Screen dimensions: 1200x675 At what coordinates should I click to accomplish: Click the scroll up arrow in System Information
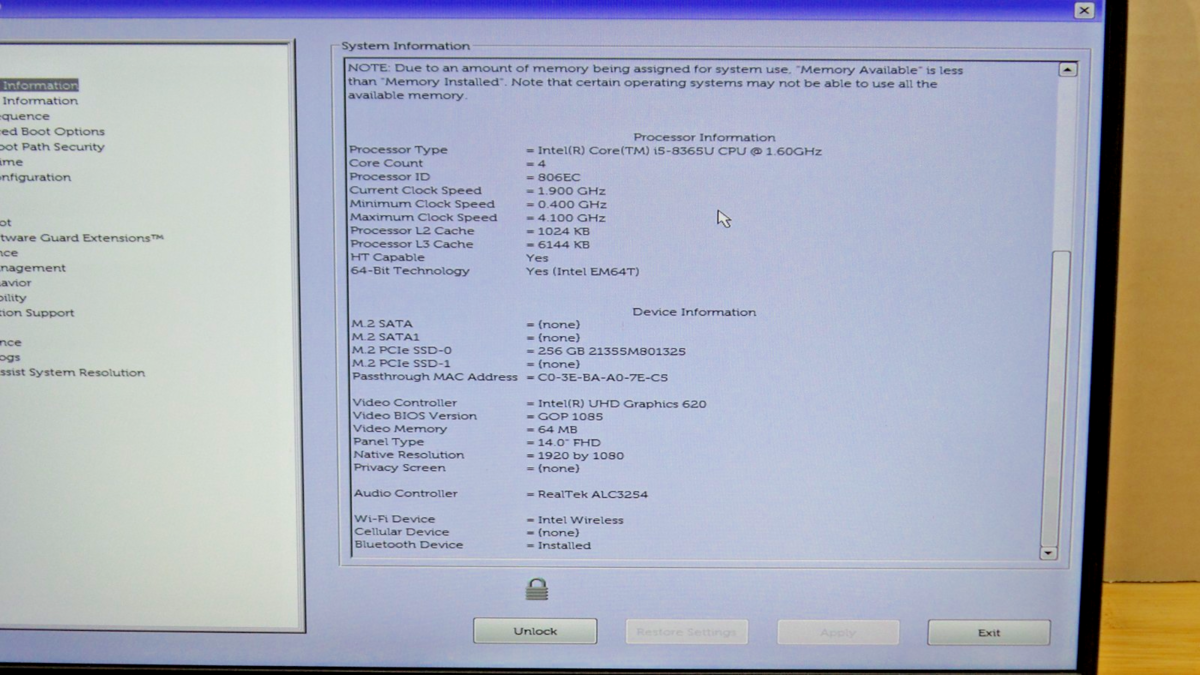[x=1067, y=70]
